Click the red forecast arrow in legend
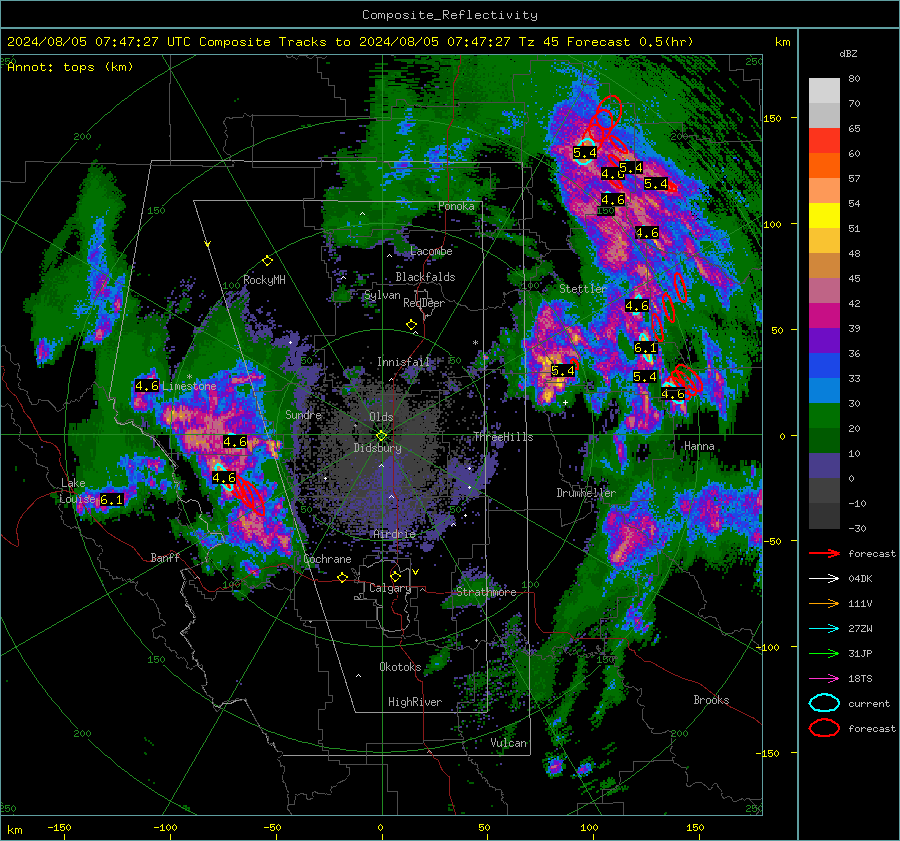The image size is (900, 841). (x=824, y=553)
